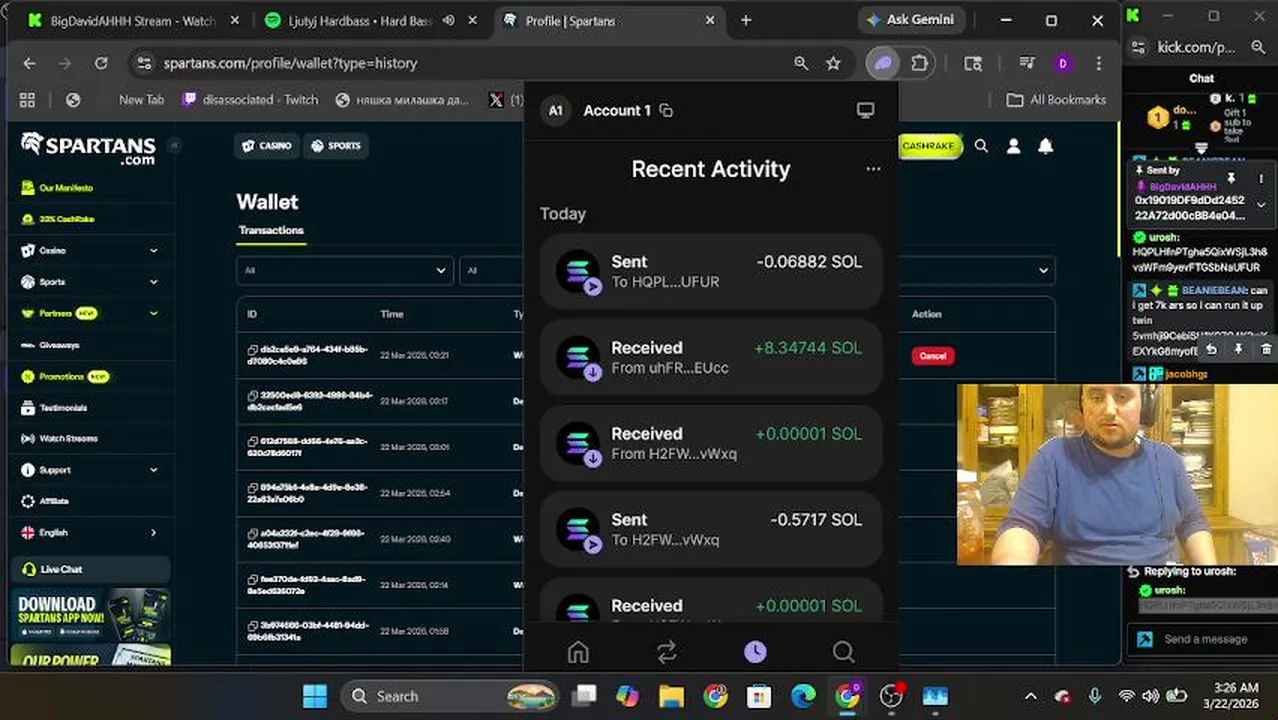Image resolution: width=1278 pixels, height=720 pixels.
Task: Go back in browser
Action: (29, 63)
